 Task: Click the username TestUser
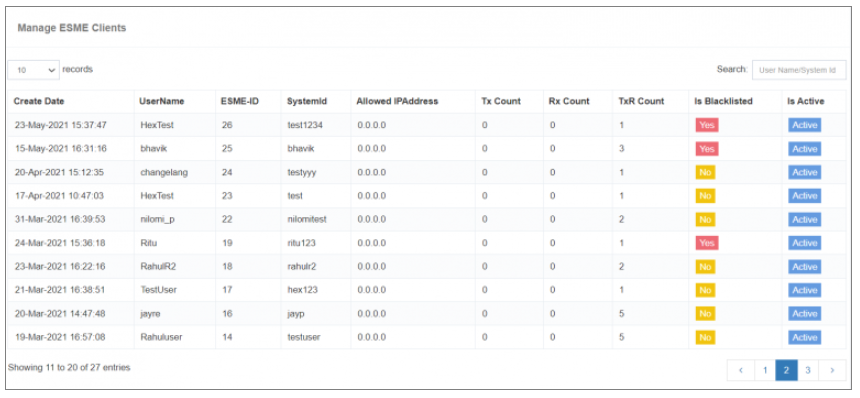click(159, 290)
